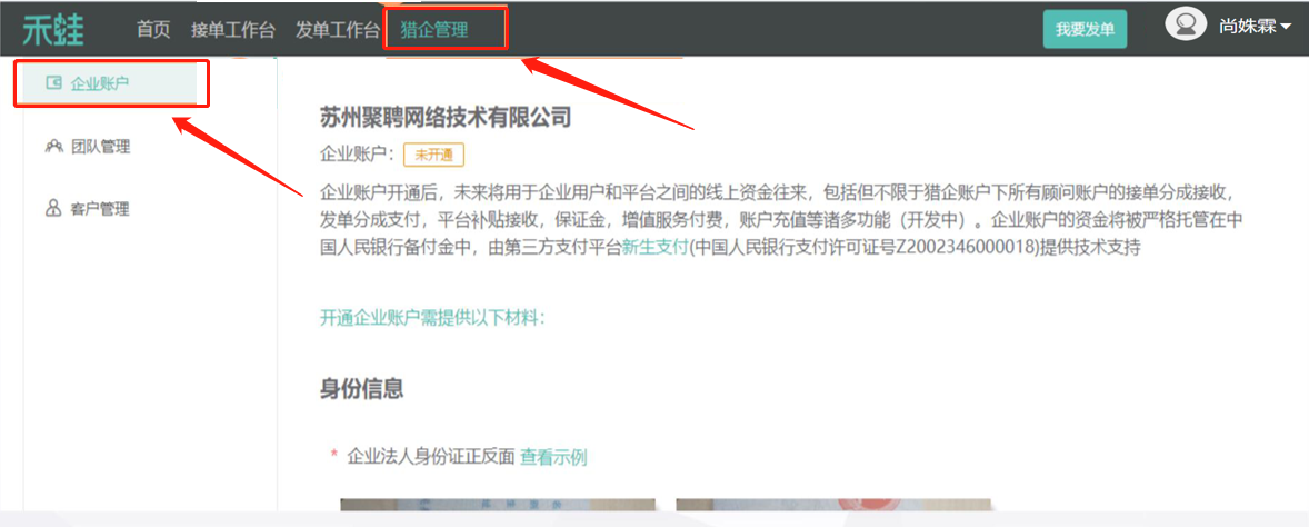Select 猎企管理 in the top navigation
This screenshot has height=527, width=1310.
[434, 30]
